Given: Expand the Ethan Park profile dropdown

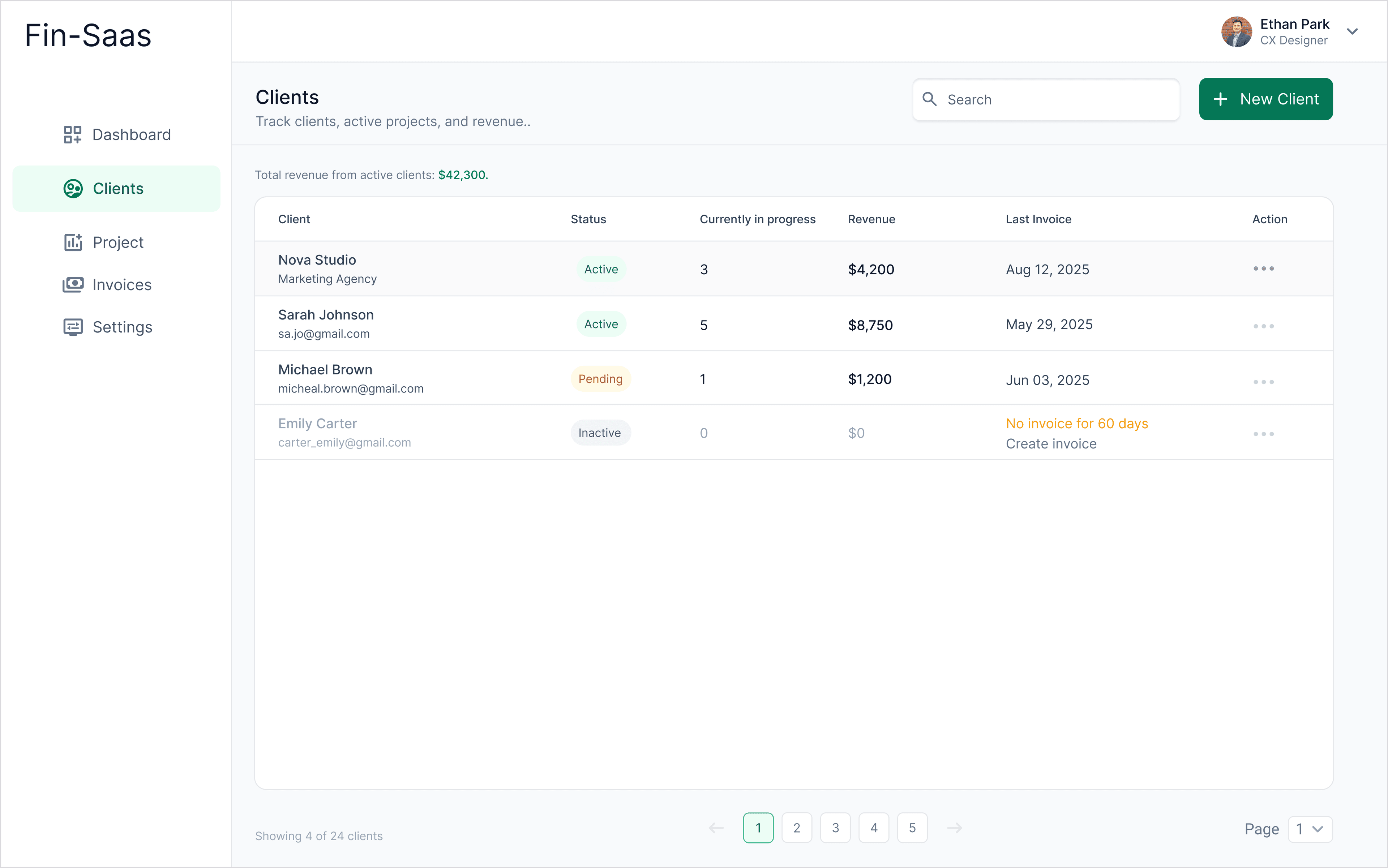Looking at the screenshot, I should tap(1353, 31).
